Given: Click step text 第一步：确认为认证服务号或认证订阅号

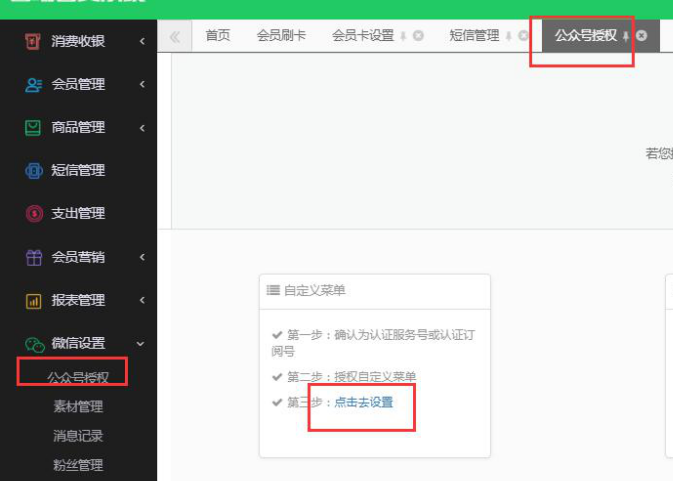Looking at the screenshot, I should click(373, 343).
